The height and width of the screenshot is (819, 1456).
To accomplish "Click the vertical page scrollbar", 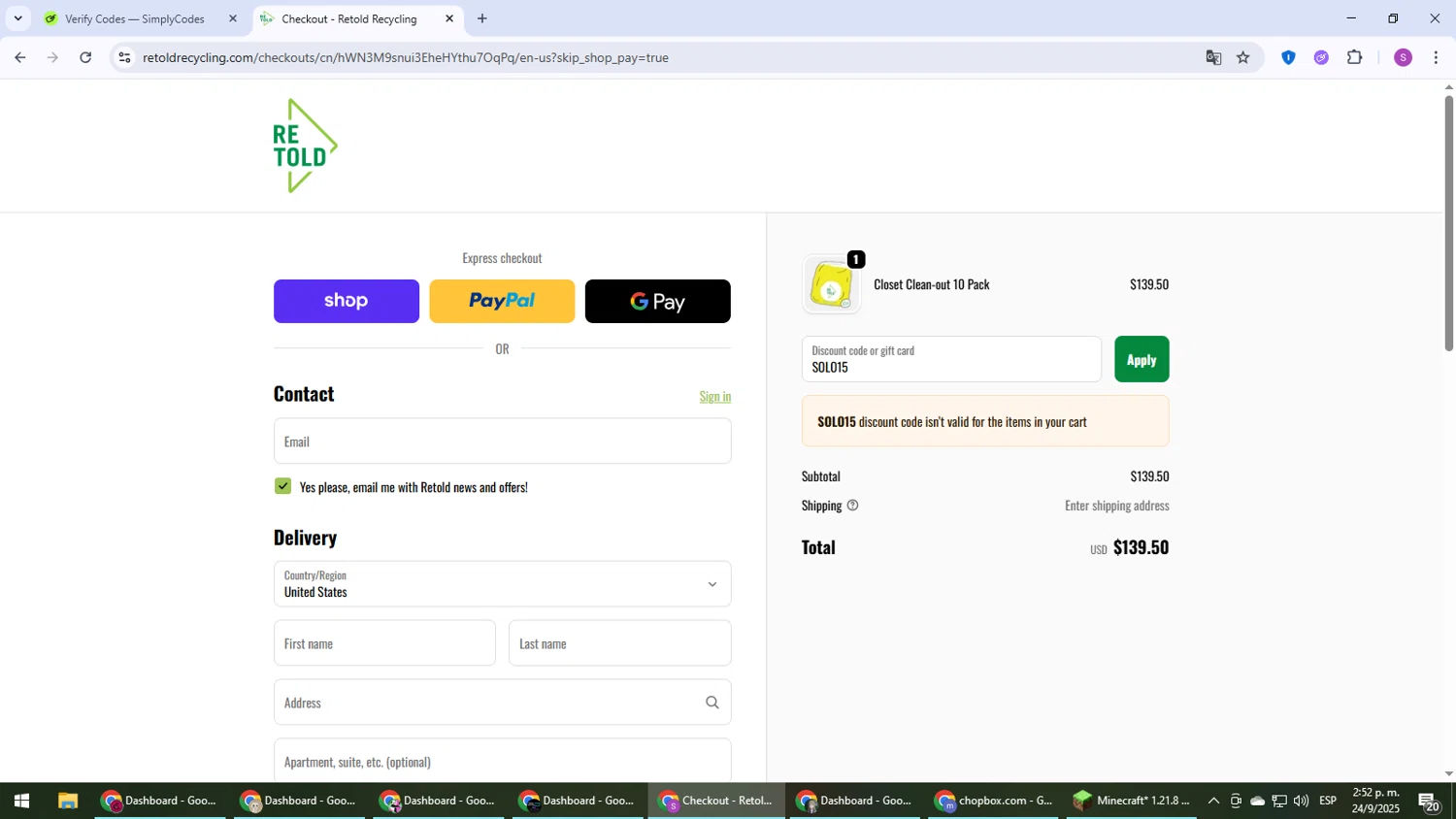I will (1449, 223).
